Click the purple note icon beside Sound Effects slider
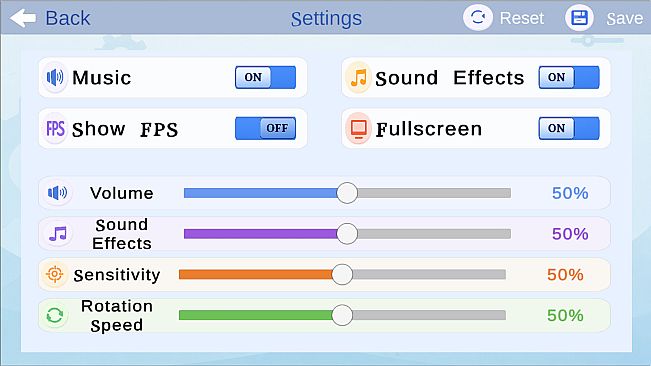The width and height of the screenshot is (651, 366). [58, 234]
